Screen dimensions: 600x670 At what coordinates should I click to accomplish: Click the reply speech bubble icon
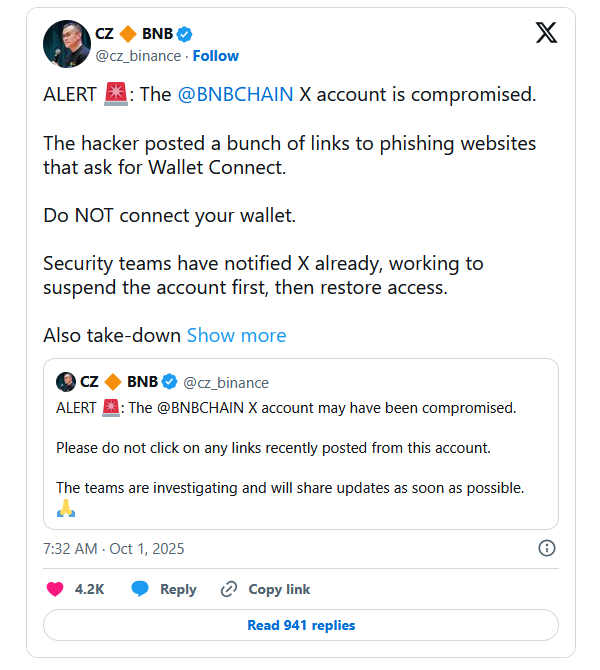pos(140,589)
